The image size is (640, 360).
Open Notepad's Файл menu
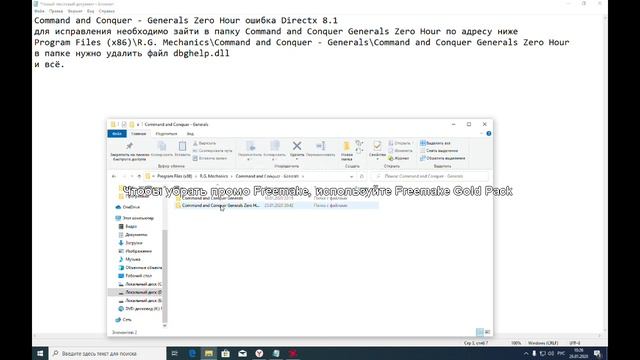[40, 11]
